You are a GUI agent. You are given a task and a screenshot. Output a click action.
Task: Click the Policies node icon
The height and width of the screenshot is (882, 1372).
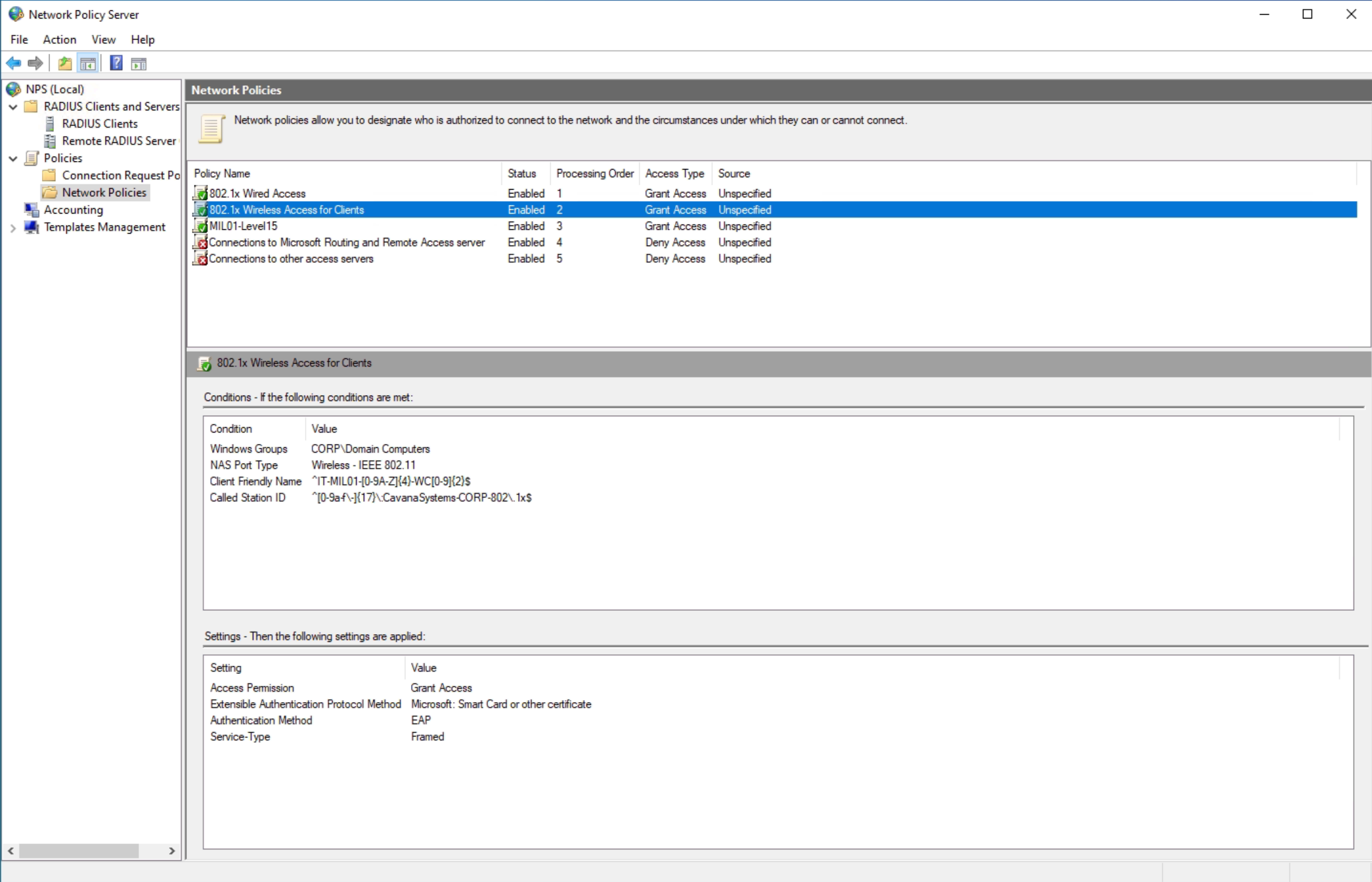[32, 158]
